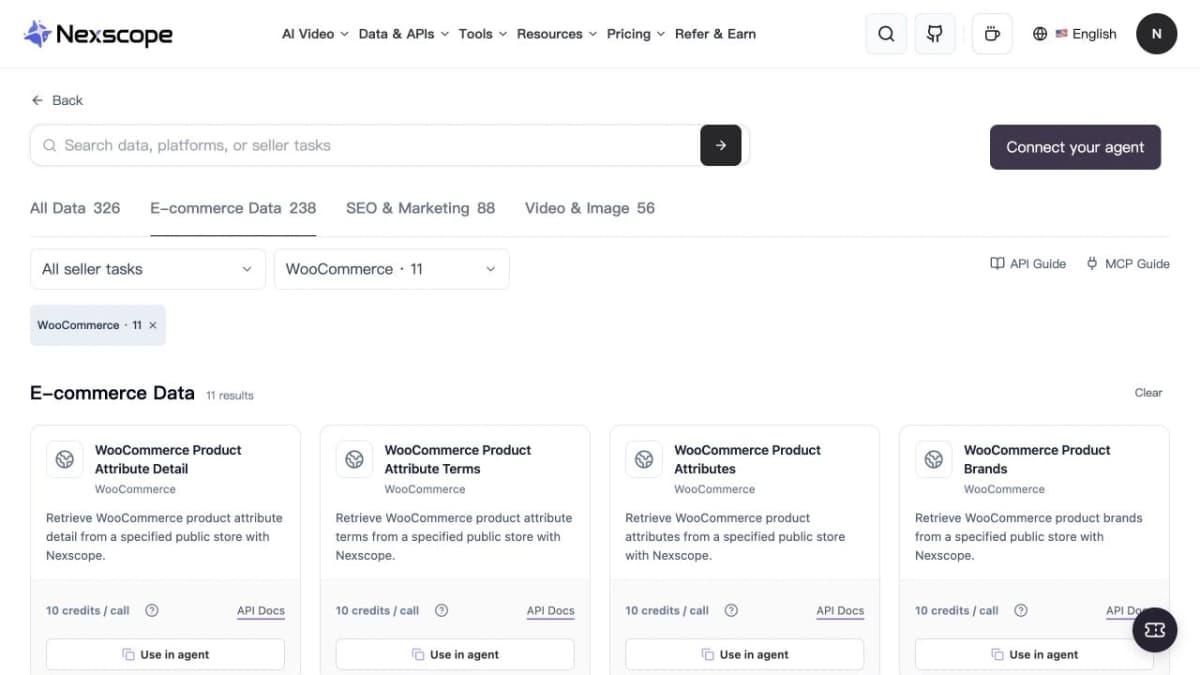1200x675 pixels.
Task: Expand the Resources menu
Action: point(557,34)
